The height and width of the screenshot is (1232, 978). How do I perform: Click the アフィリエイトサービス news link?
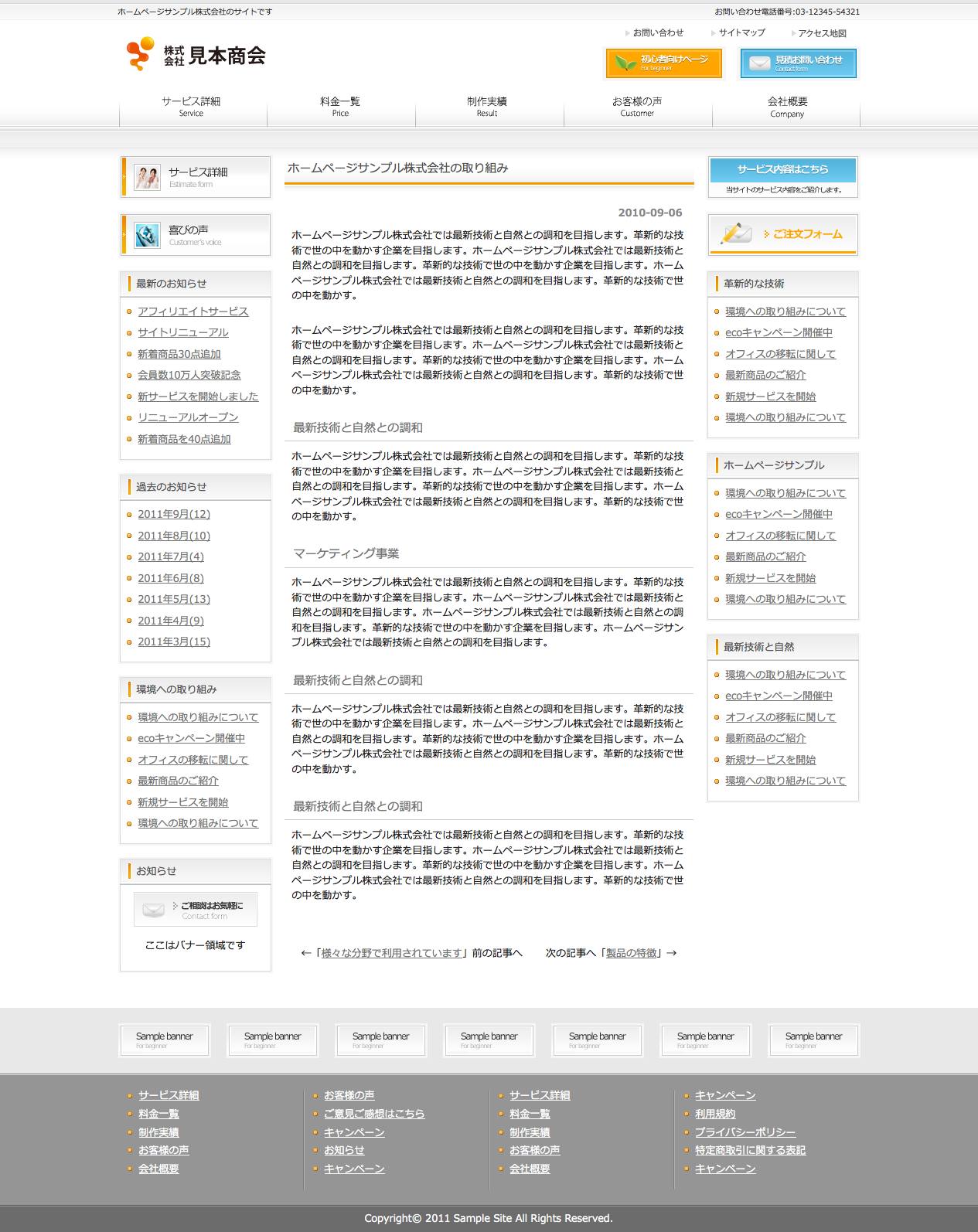(193, 311)
